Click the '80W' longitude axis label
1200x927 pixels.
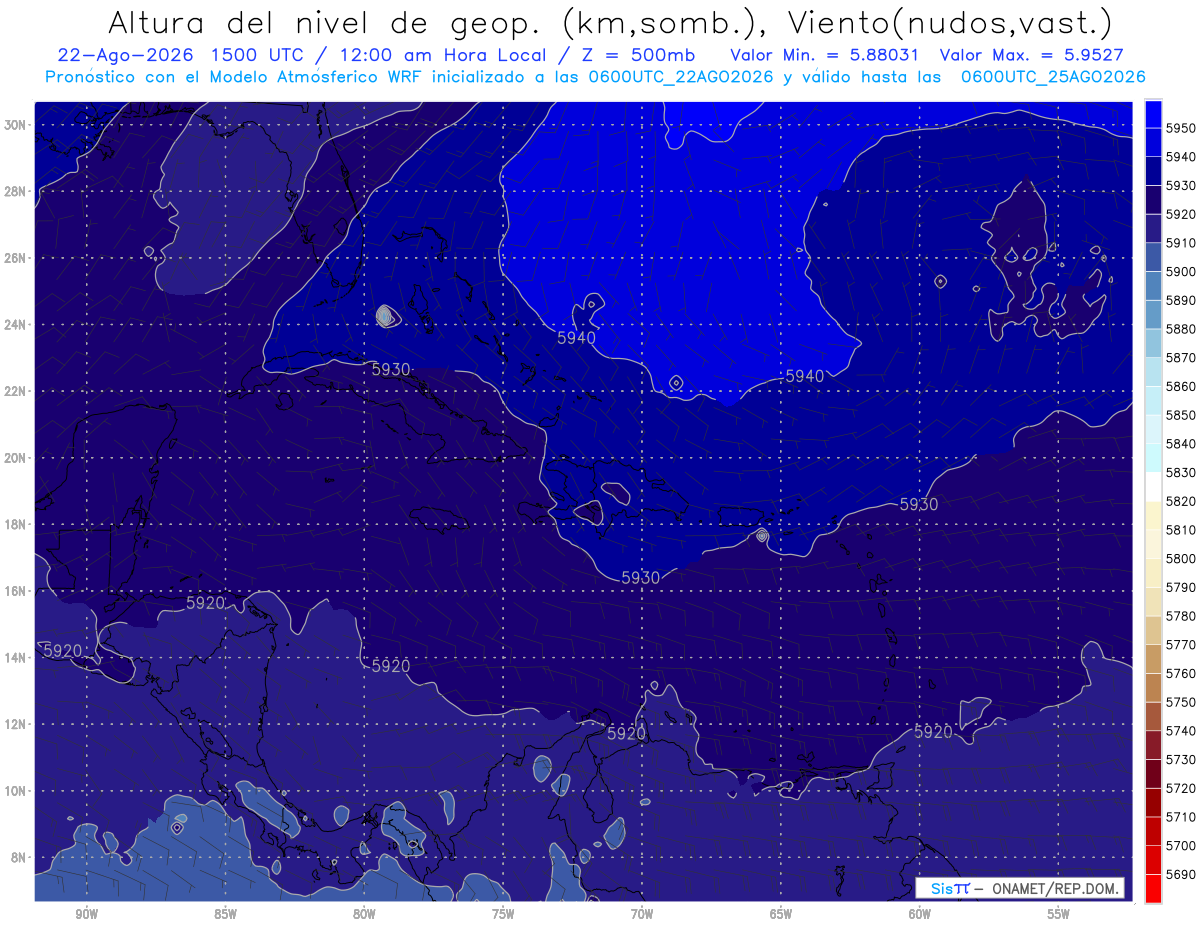(364, 914)
